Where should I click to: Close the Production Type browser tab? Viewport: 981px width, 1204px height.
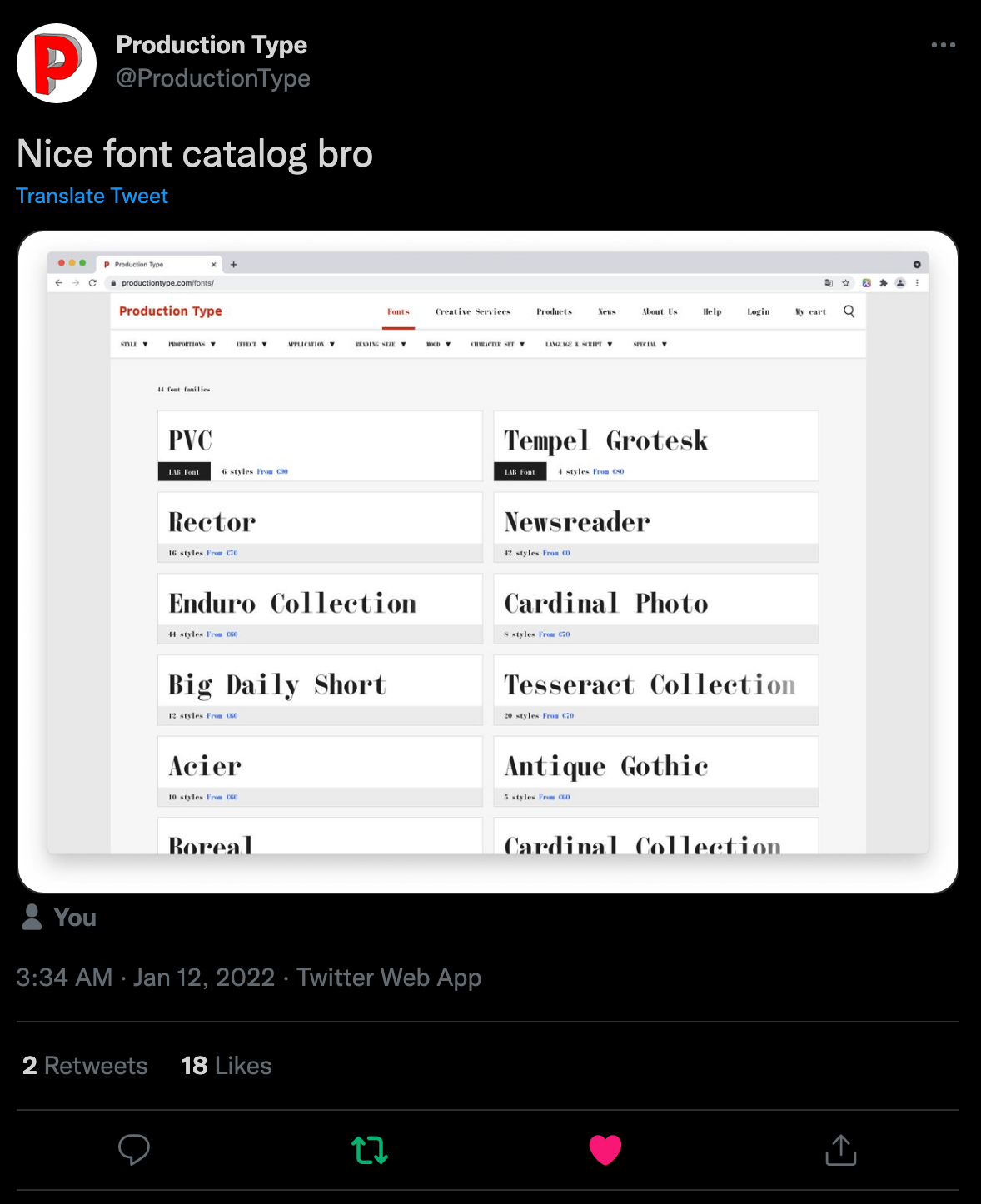(x=214, y=265)
